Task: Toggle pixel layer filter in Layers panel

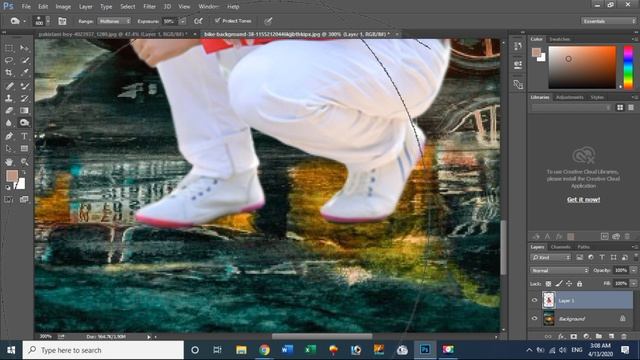Action: (x=580, y=258)
